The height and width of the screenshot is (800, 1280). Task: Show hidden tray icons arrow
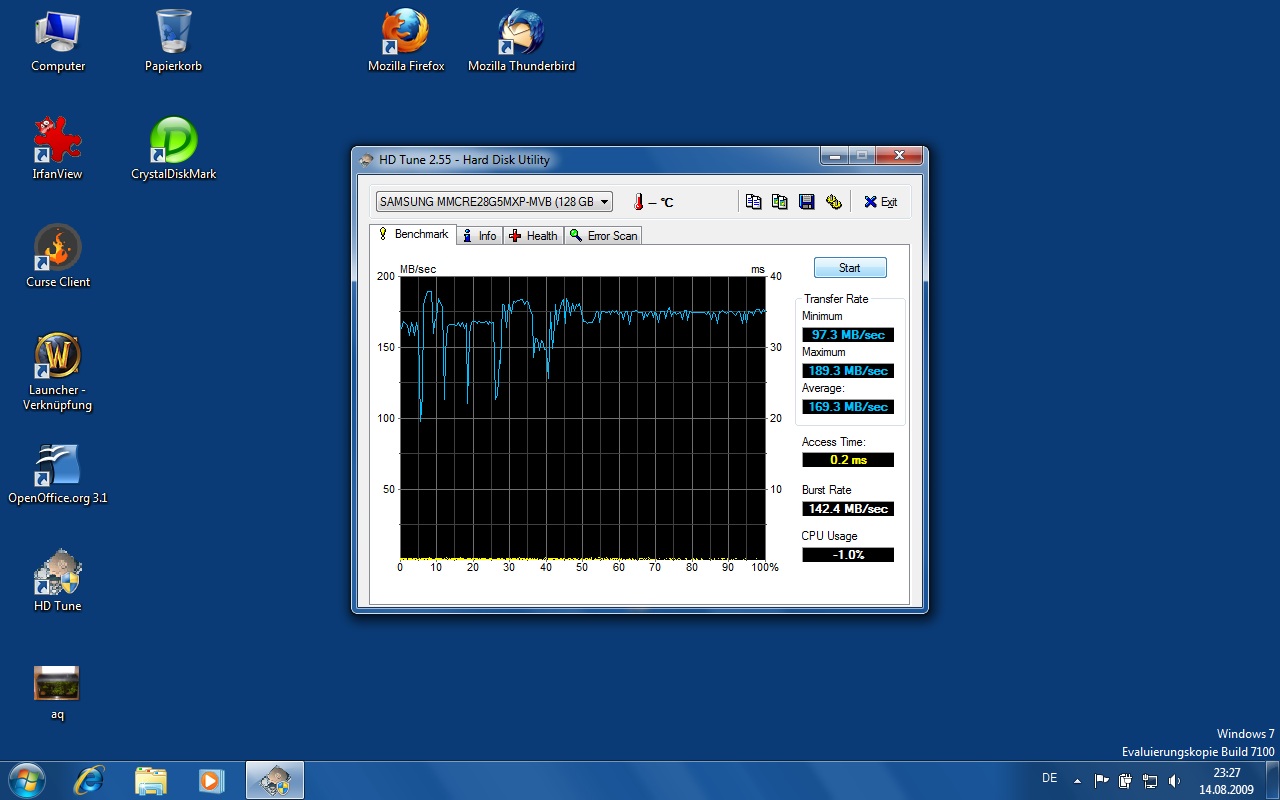[1077, 780]
